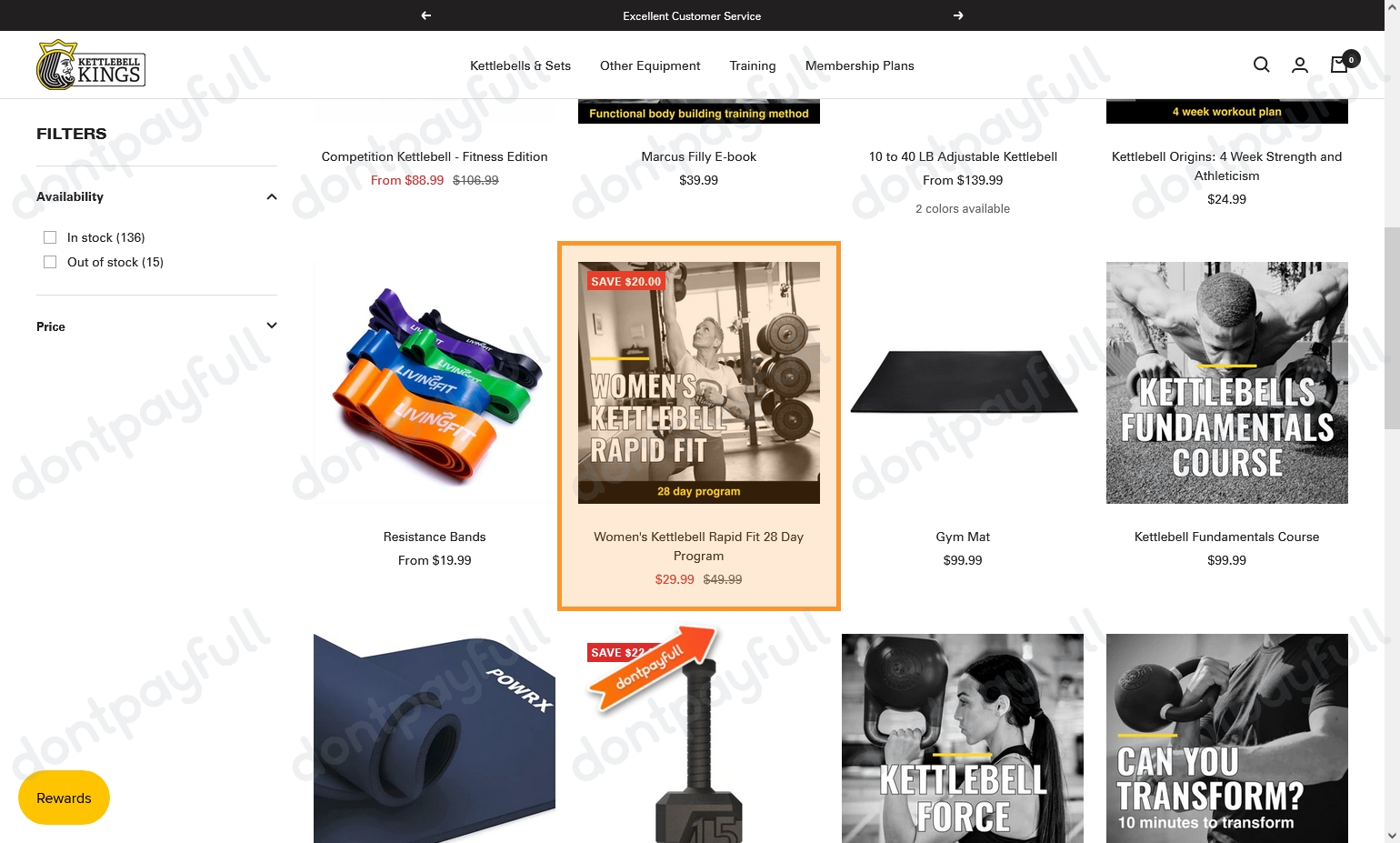Show next announcement with right arrow
Image resolution: width=1400 pixels, height=843 pixels.
coord(958,15)
